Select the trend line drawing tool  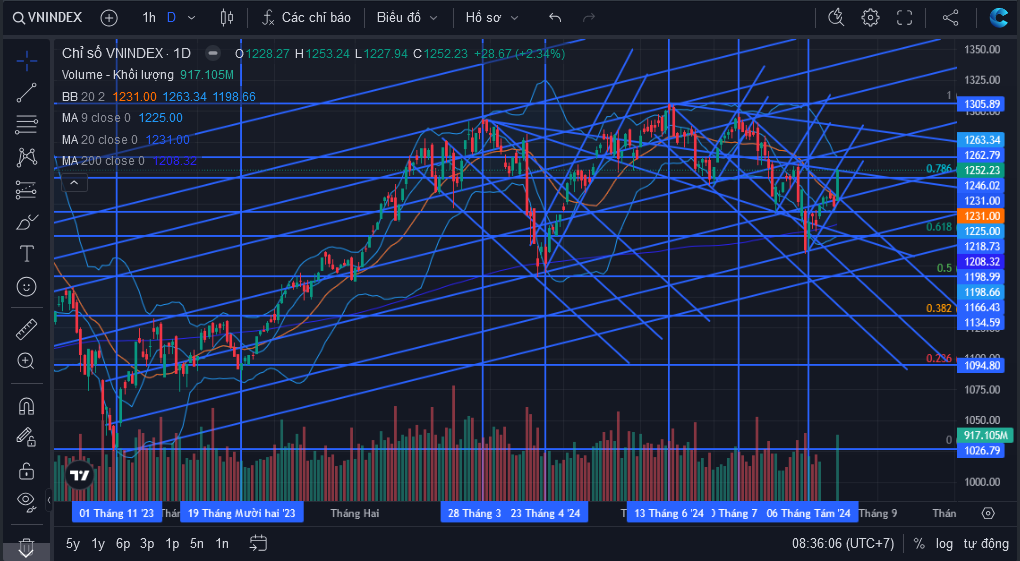click(27, 93)
